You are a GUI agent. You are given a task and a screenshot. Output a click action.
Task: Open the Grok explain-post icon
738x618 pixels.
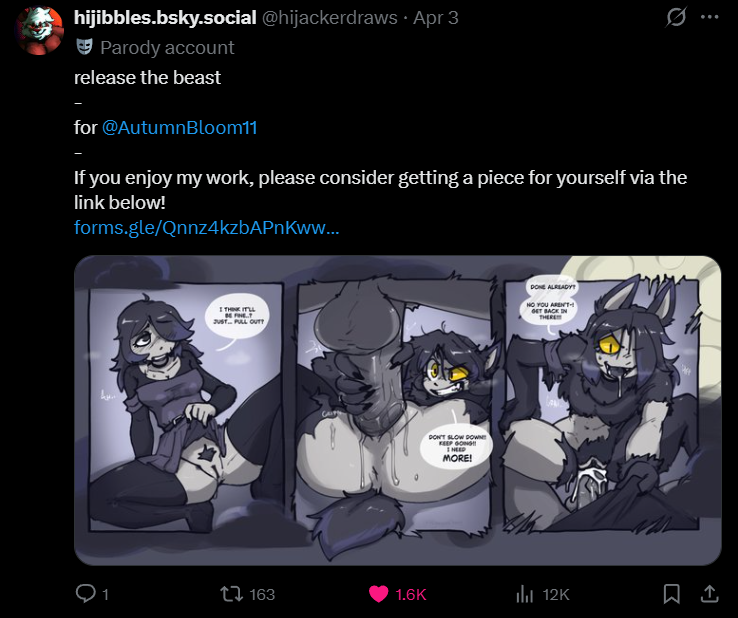click(x=676, y=17)
